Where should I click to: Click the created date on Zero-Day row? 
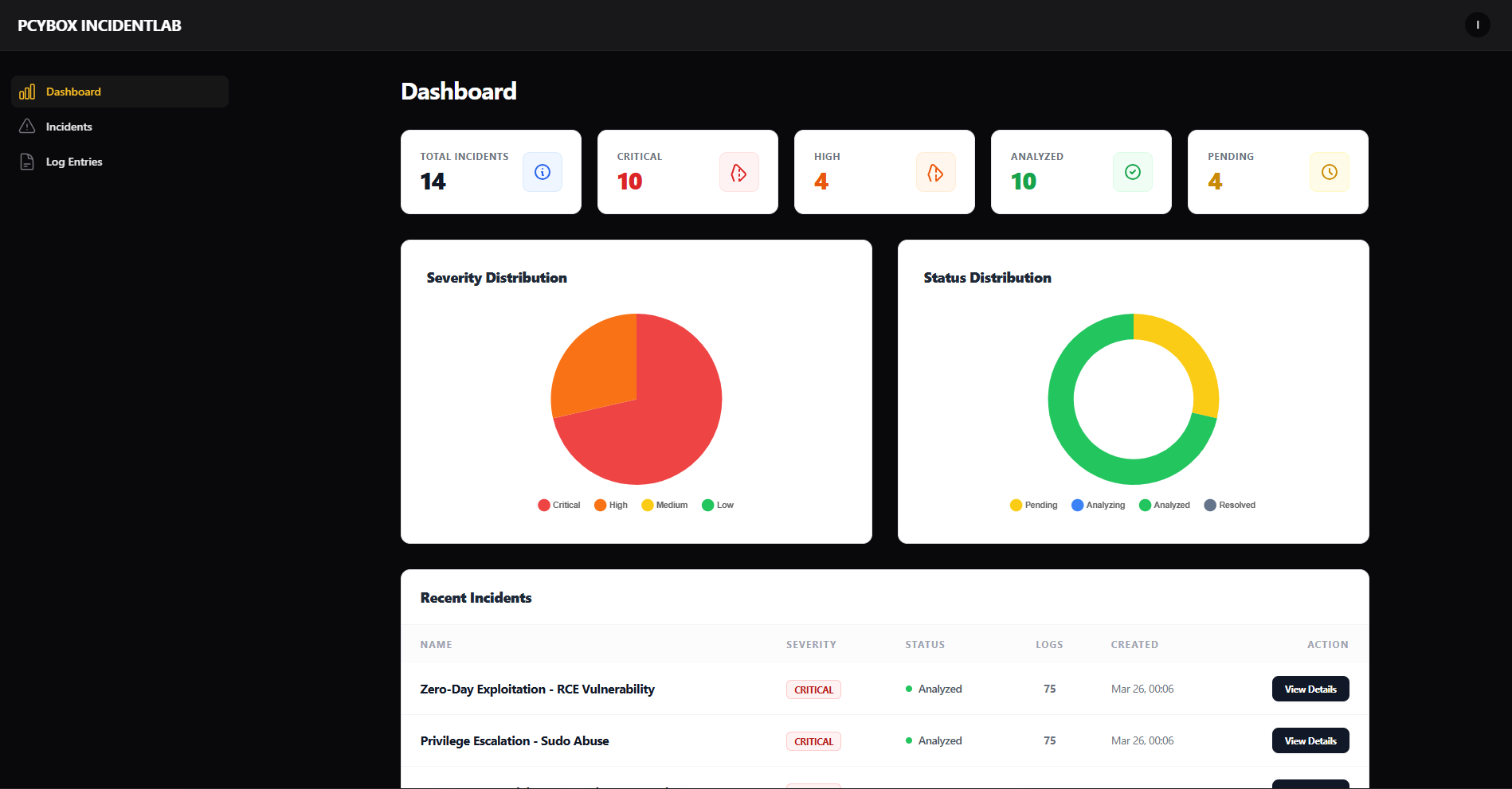click(x=1142, y=689)
